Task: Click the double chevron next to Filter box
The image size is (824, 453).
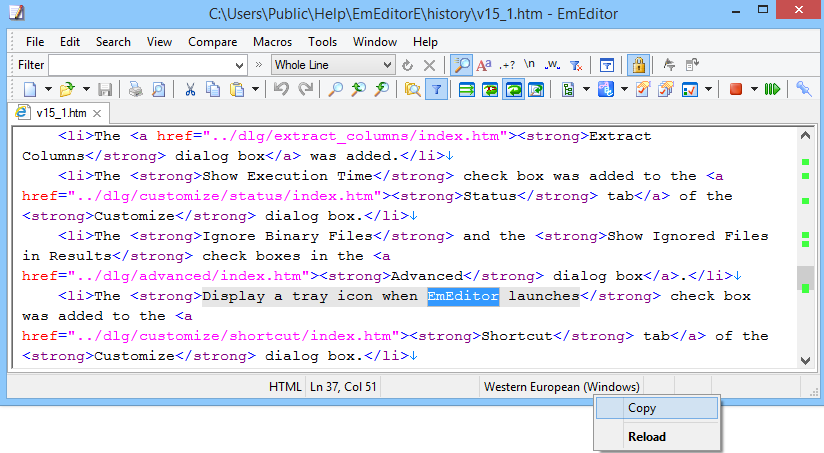Action: point(259,65)
